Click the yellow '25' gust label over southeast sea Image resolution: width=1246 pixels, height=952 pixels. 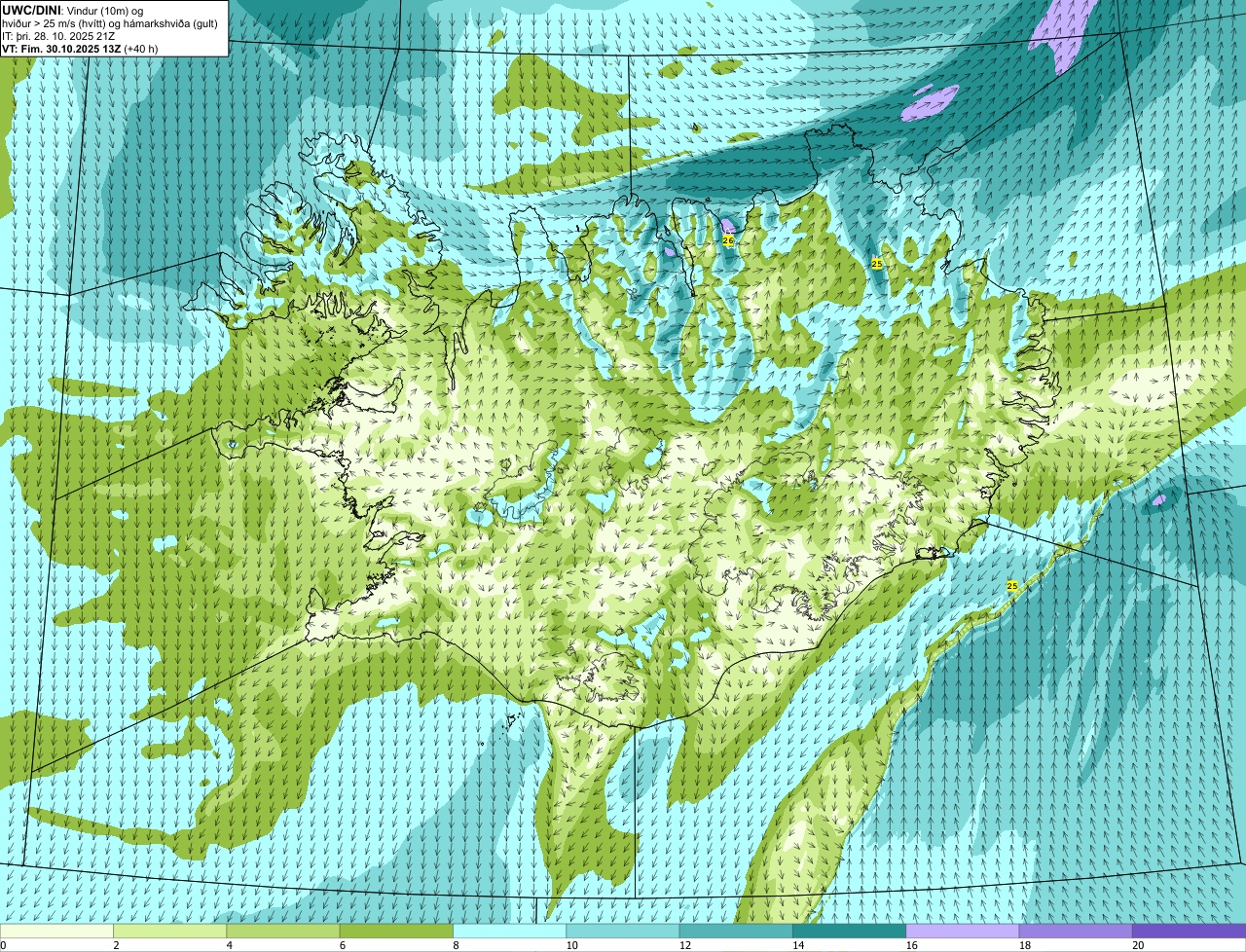tap(1011, 586)
